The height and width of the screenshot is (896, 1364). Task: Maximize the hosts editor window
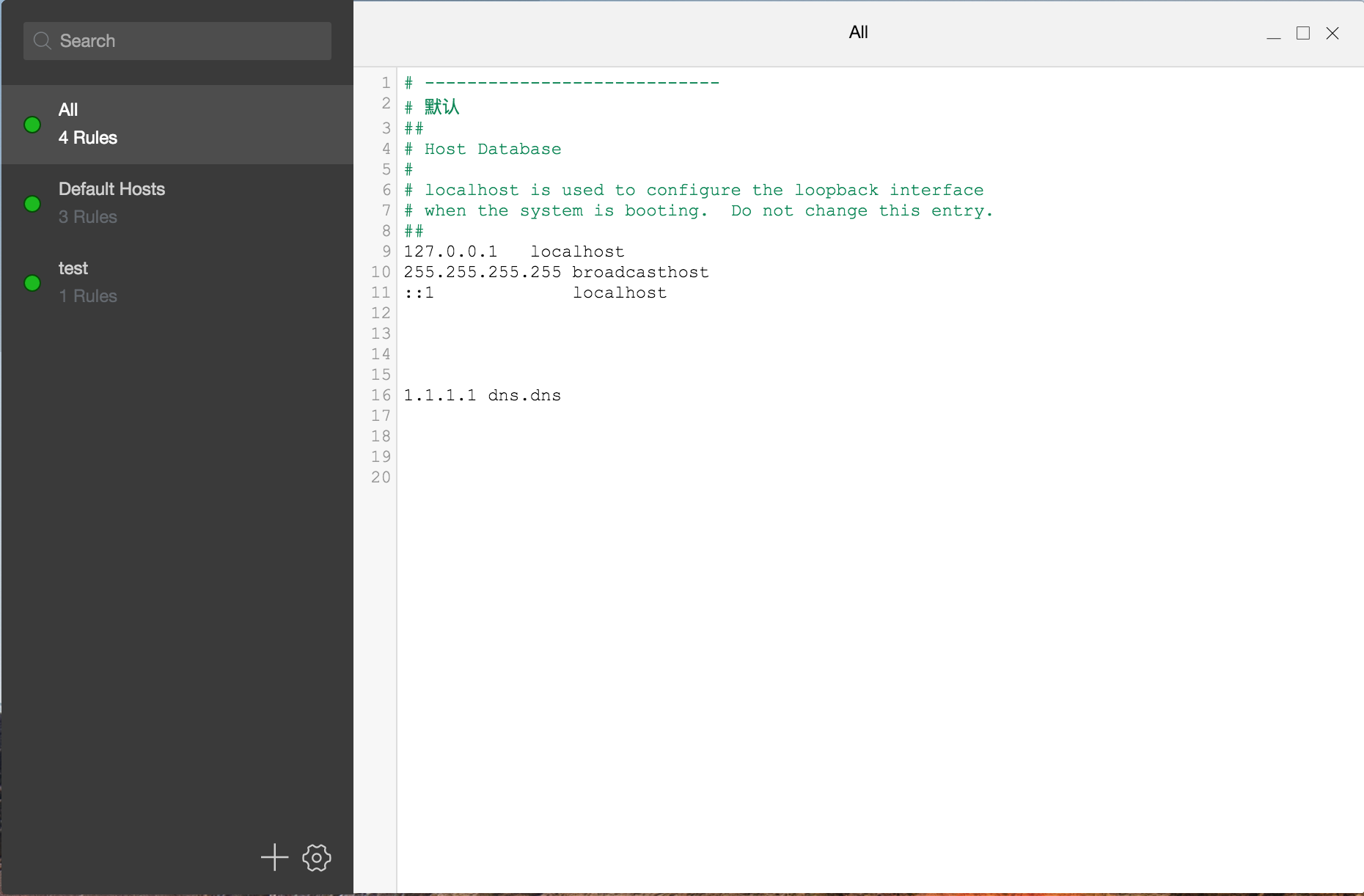click(1303, 34)
